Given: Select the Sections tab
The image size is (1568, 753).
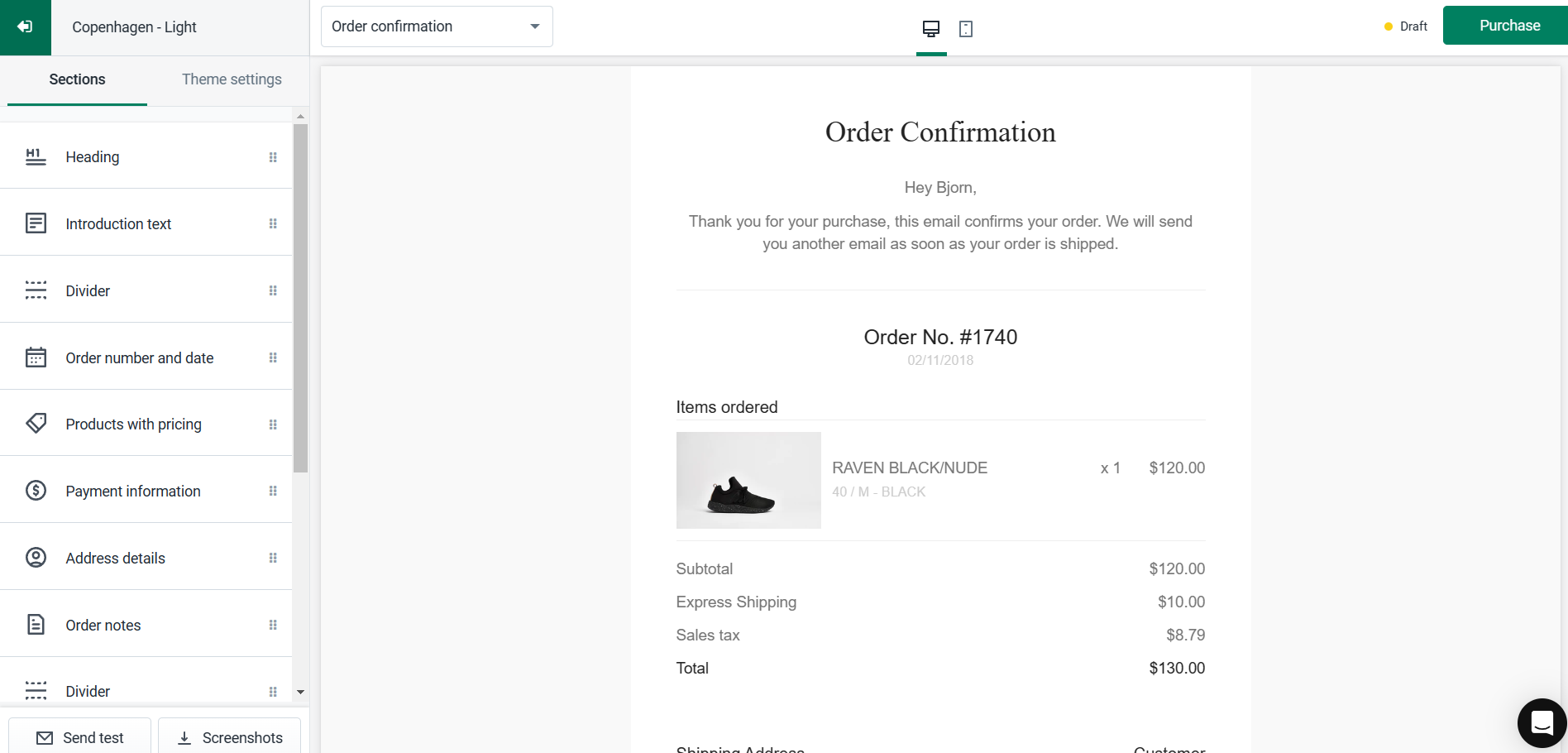Looking at the screenshot, I should (x=77, y=79).
